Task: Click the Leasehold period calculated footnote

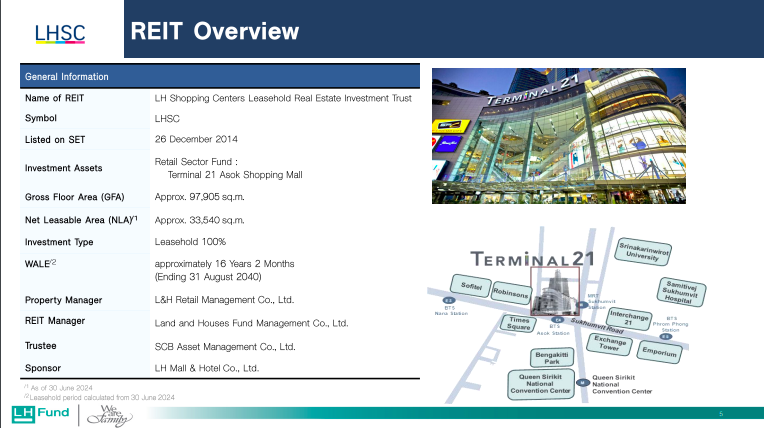Action: (99, 397)
